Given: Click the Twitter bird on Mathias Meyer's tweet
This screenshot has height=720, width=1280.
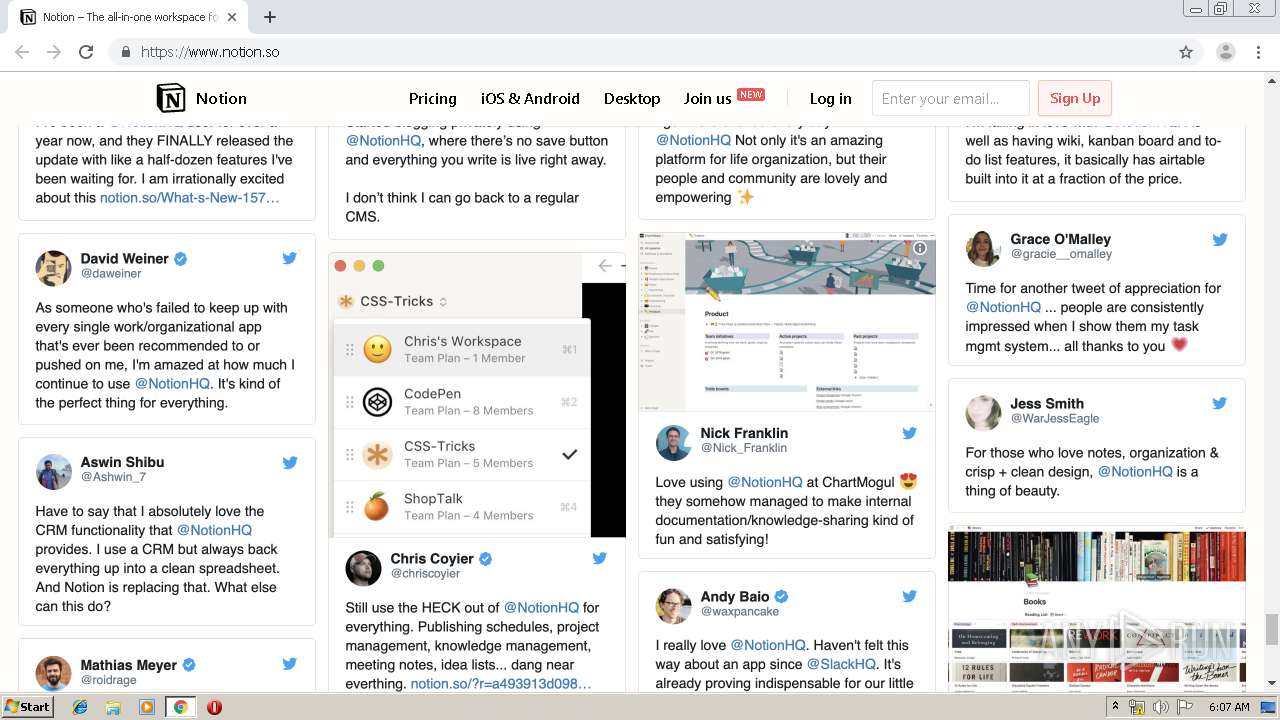Looking at the screenshot, I should 289,664.
